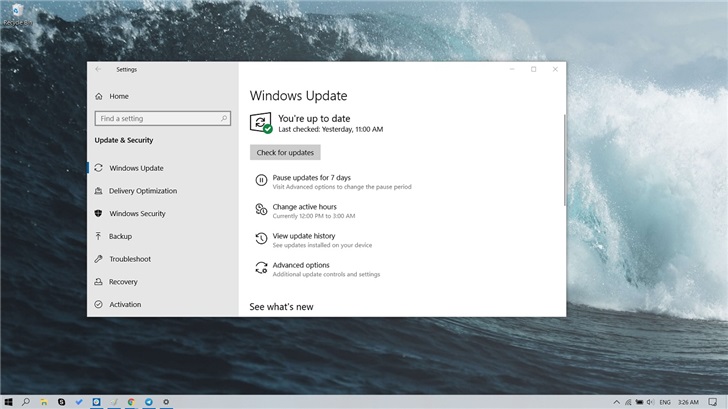Image resolution: width=728 pixels, height=409 pixels.
Task: Click the Activation checkmark icon in sidebar
Action: [x=99, y=304]
